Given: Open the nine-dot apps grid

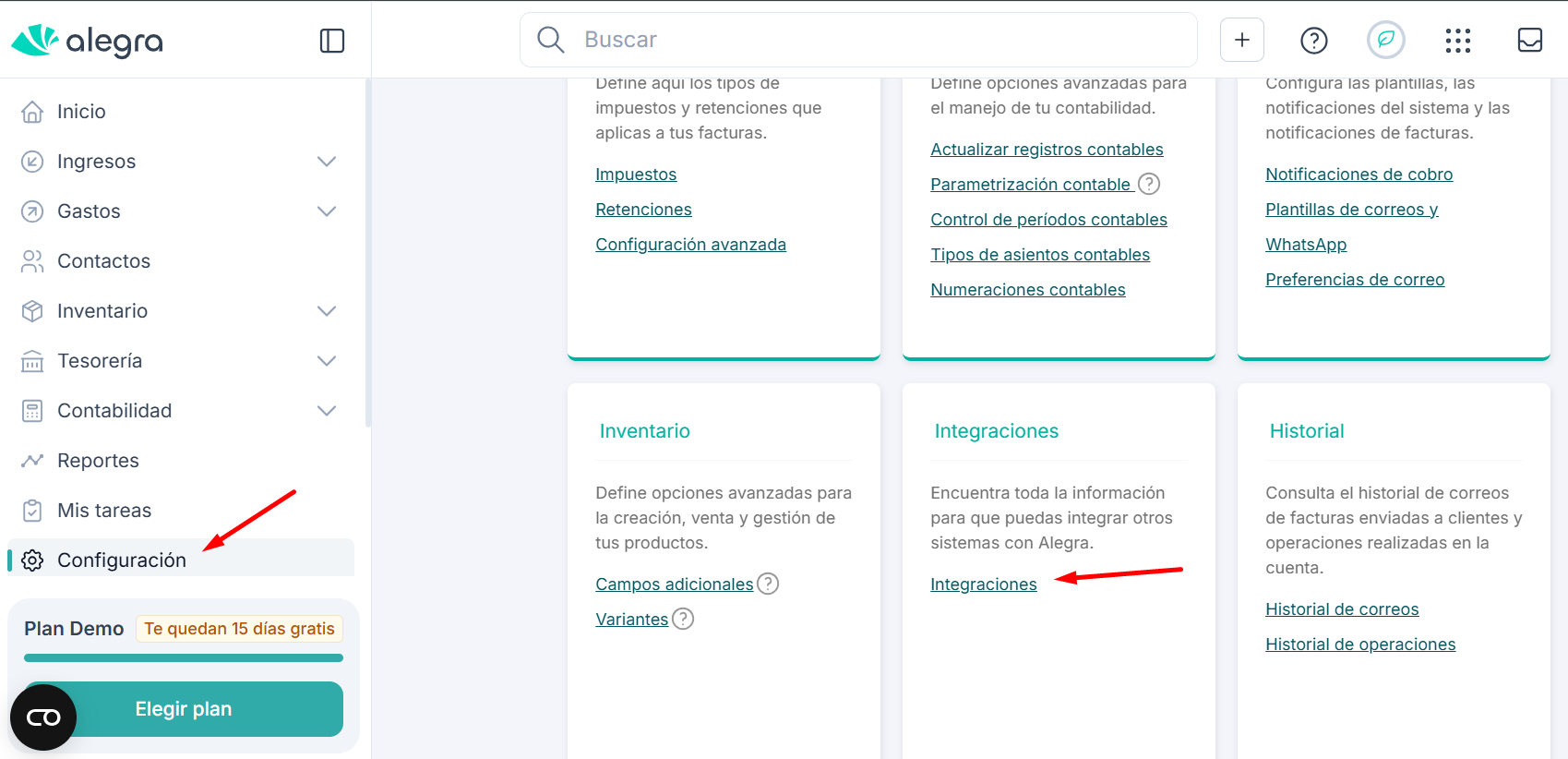Looking at the screenshot, I should pyautogui.click(x=1457, y=40).
